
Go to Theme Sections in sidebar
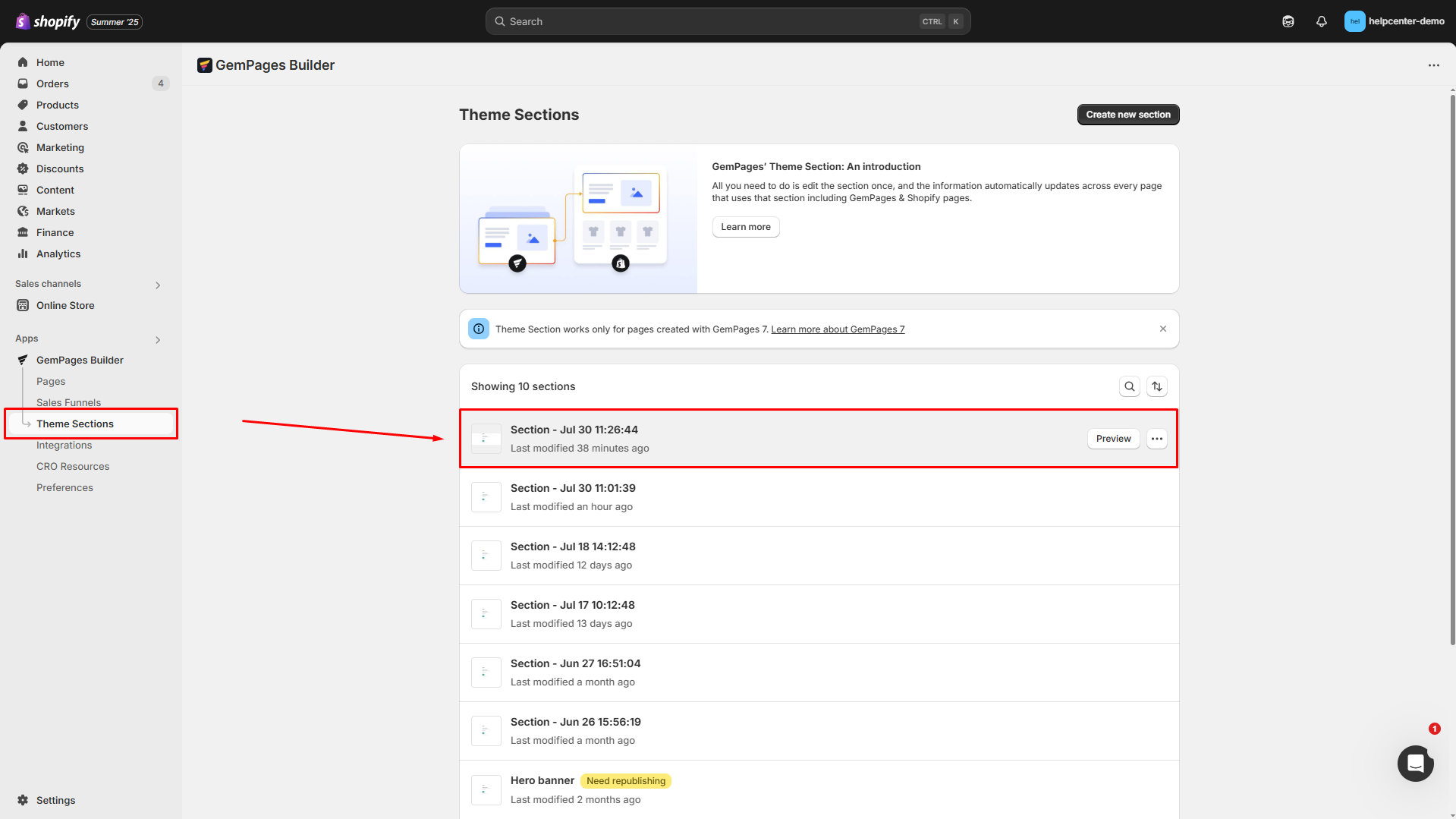point(75,424)
